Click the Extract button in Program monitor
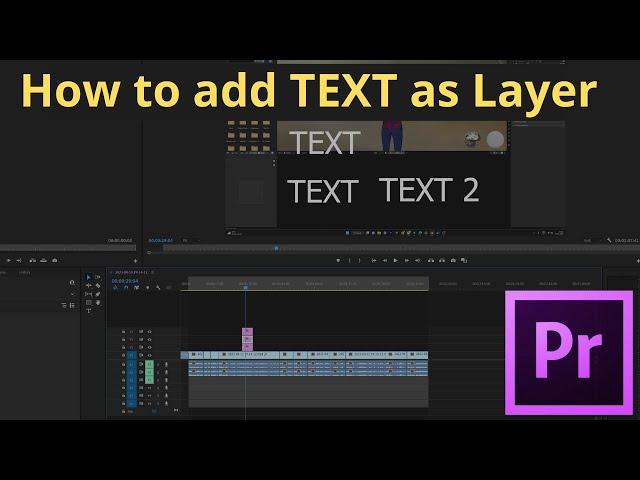This screenshot has height=480, width=640. point(442,260)
